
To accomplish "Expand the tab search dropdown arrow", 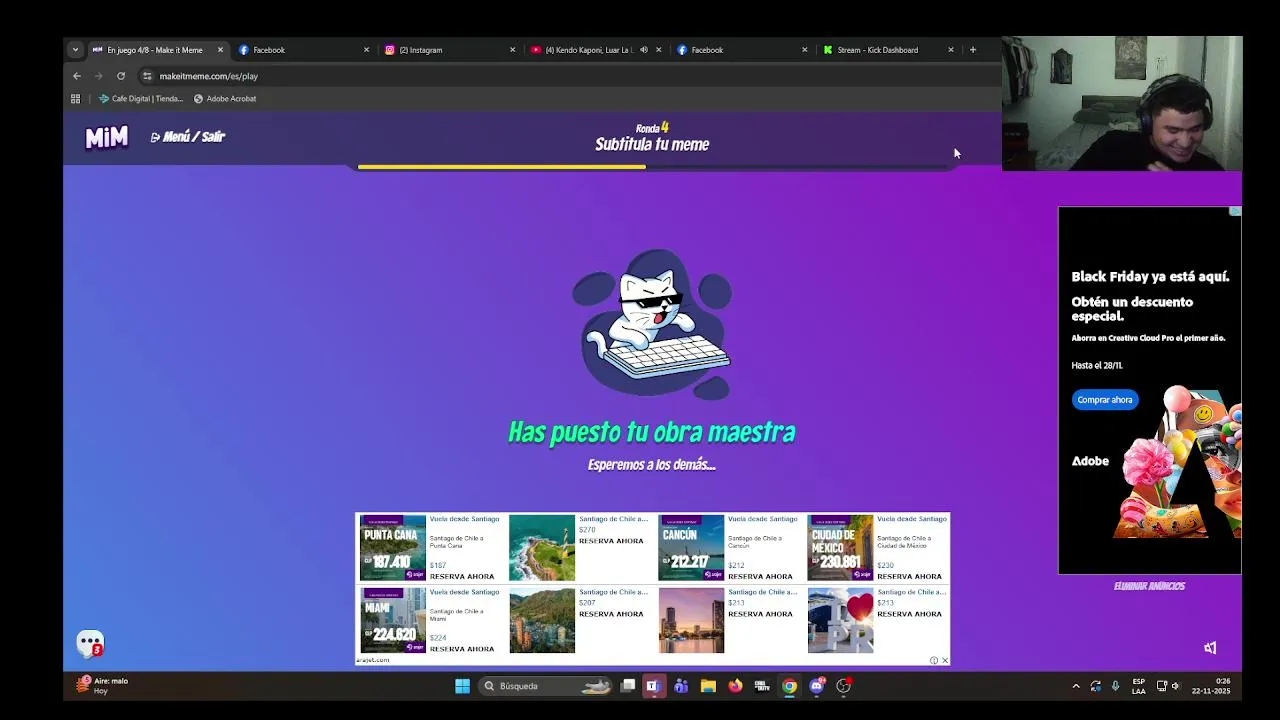I will 75,50.
